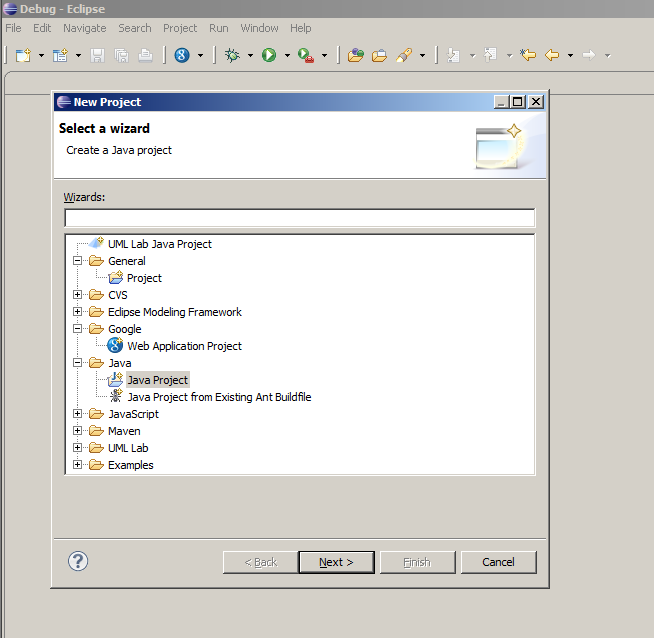Screen dimensions: 654x638
Task: Open the Window menu
Action: [259, 28]
